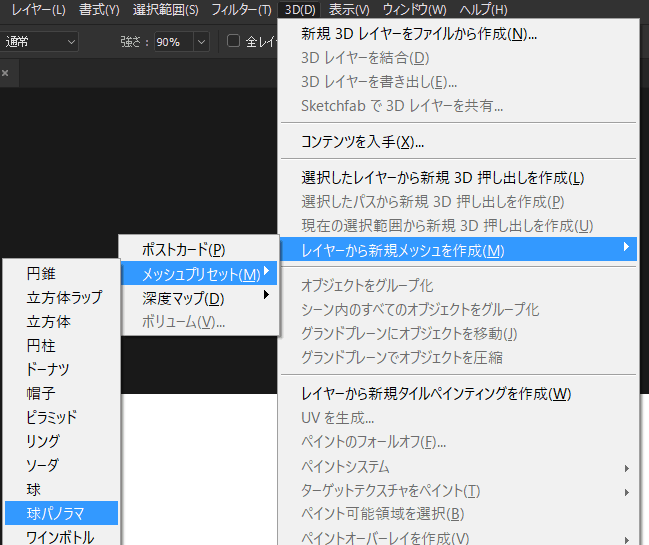Open the 表示(V) menu
Viewport: 649px width, 545px height.
click(349, 10)
